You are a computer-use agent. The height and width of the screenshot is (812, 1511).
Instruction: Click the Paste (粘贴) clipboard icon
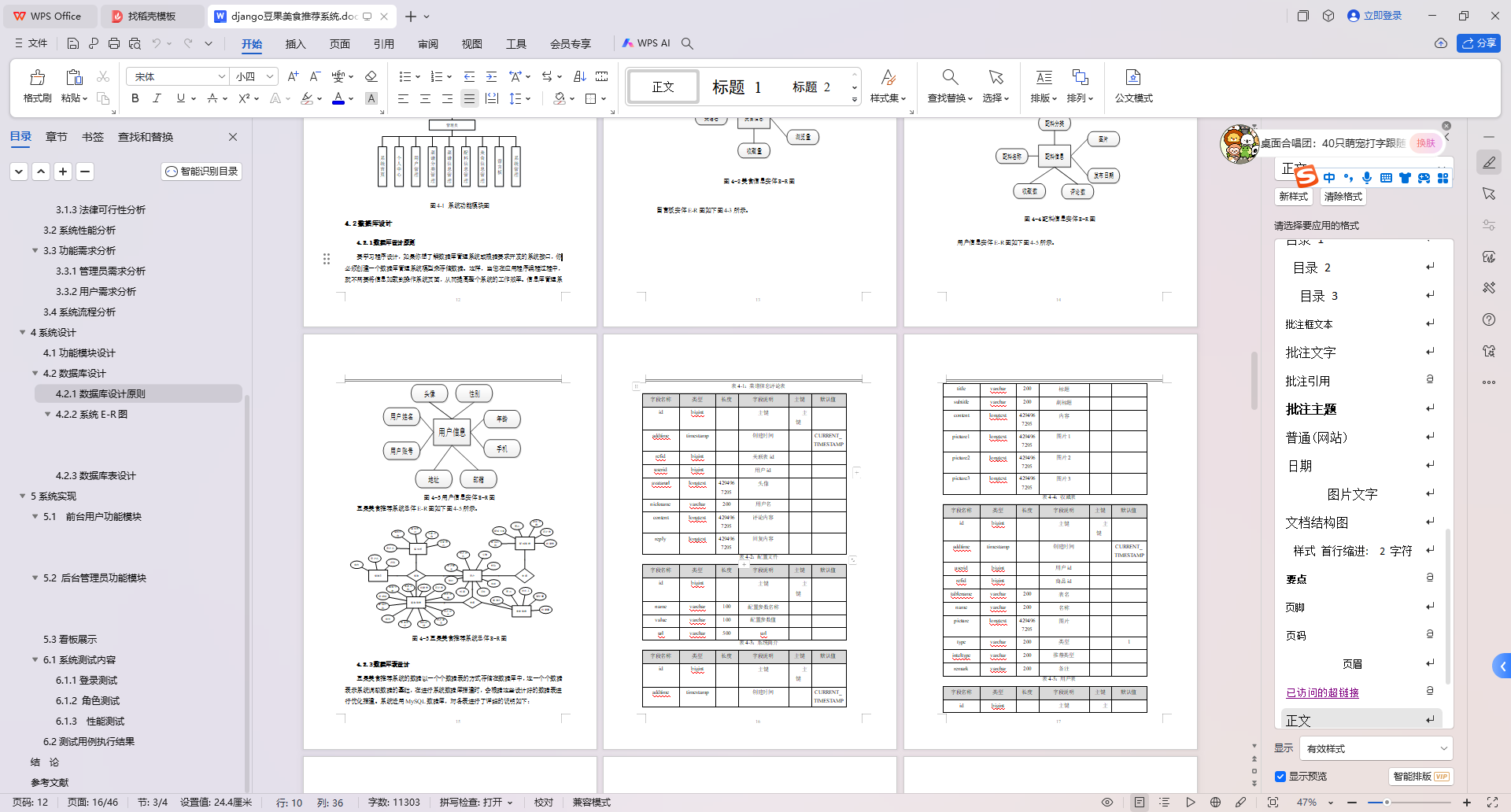point(74,77)
